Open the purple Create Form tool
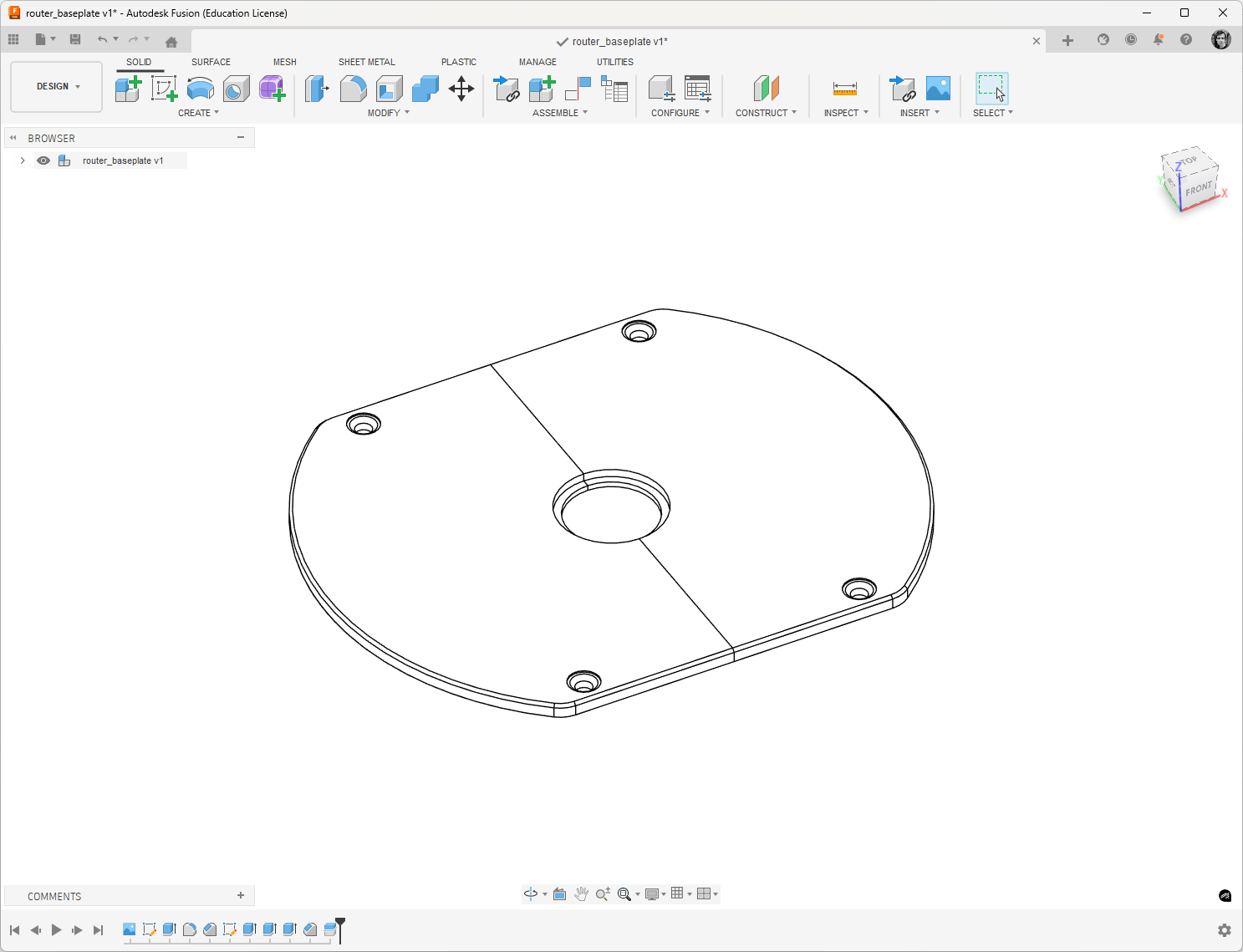The image size is (1243, 952). [272, 89]
